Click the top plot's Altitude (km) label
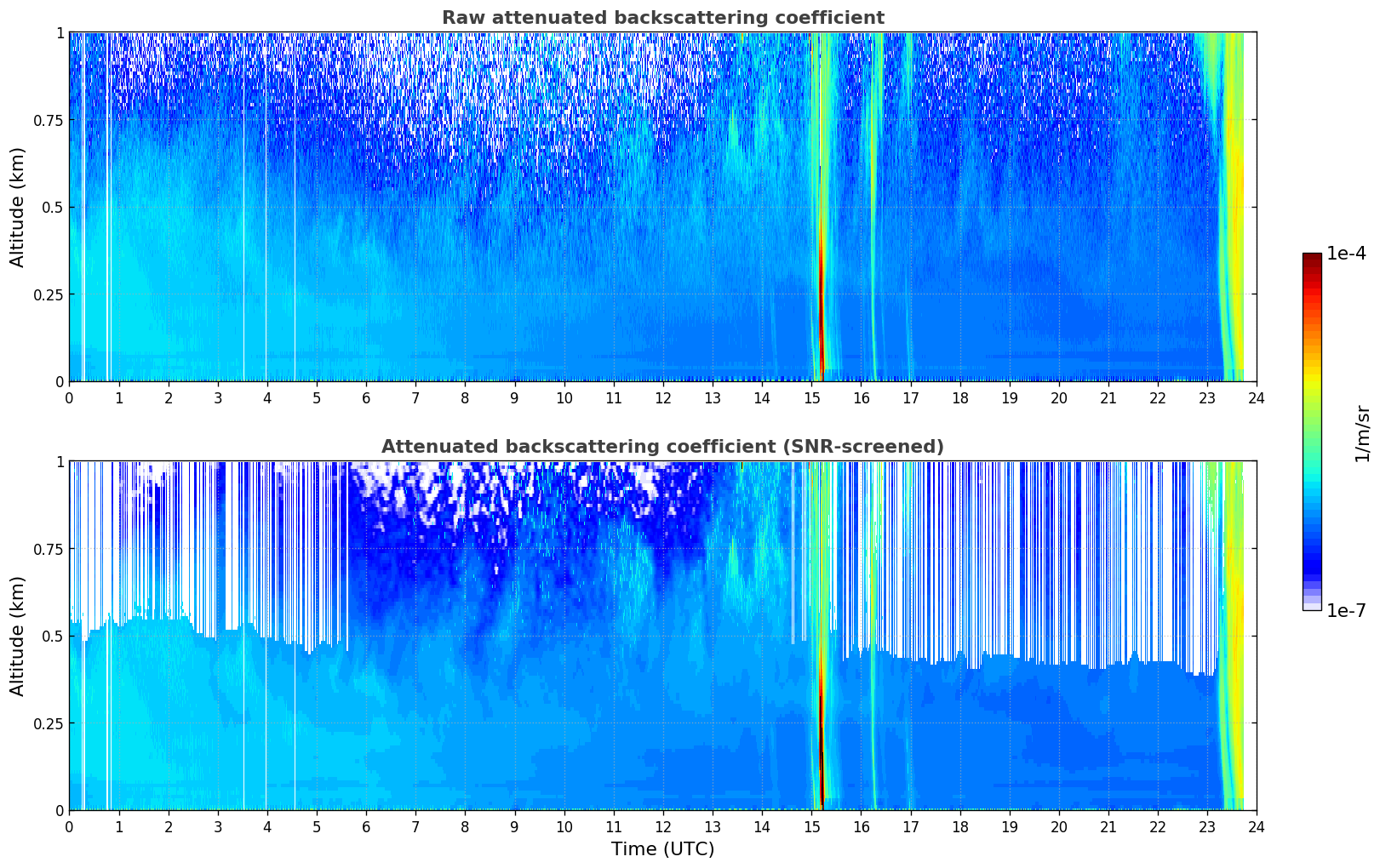 click(18, 207)
